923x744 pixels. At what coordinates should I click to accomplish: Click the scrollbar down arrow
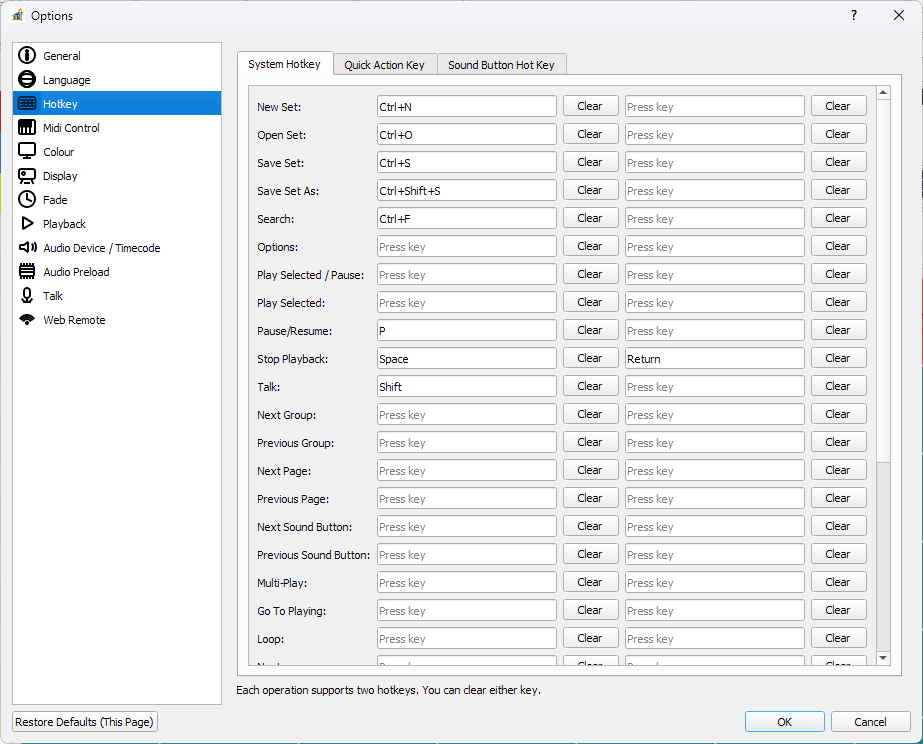882,658
